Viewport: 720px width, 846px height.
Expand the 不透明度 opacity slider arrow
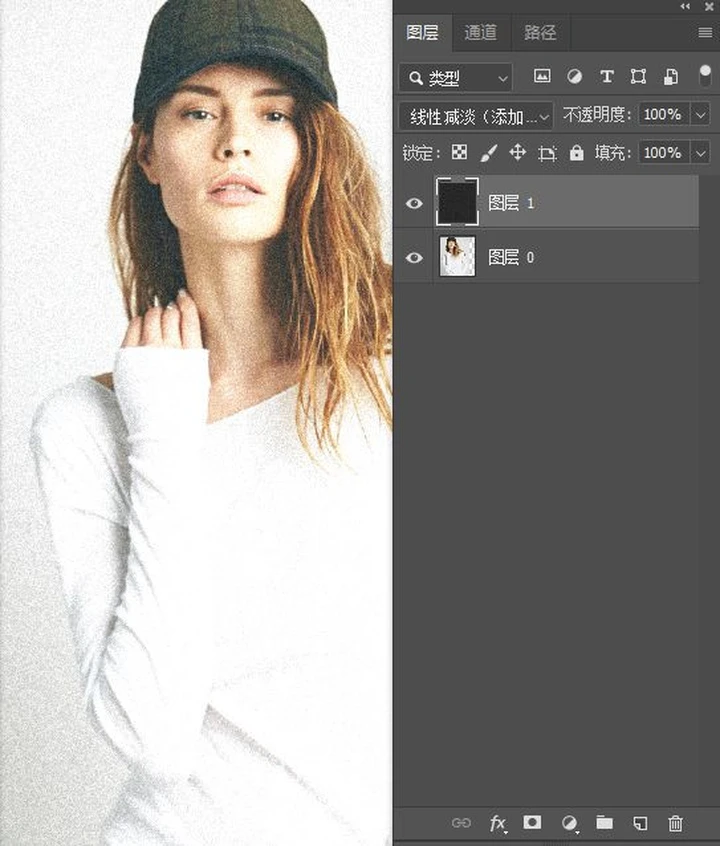coord(700,115)
